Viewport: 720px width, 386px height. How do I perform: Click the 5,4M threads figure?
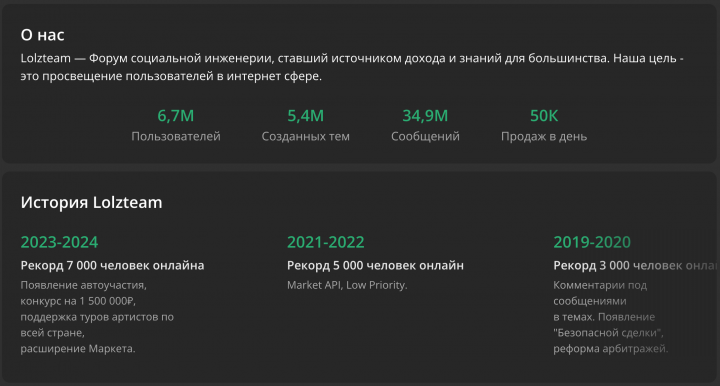(305, 116)
